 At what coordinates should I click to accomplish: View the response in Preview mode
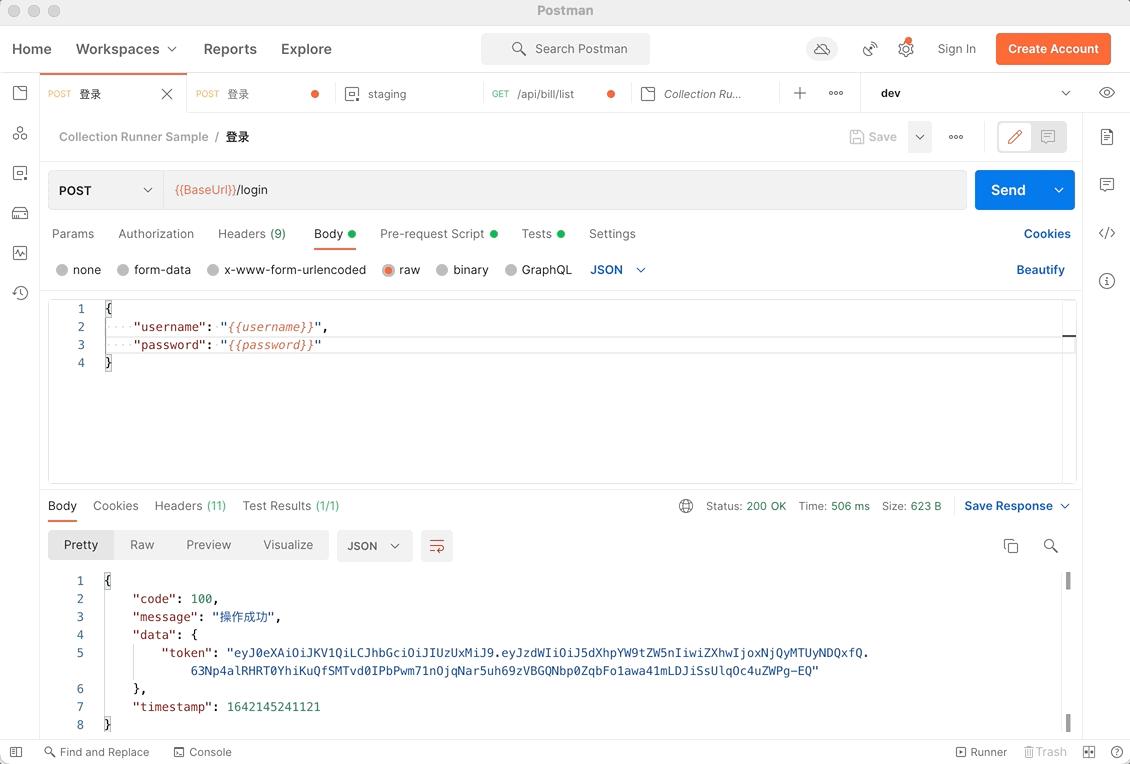point(208,544)
